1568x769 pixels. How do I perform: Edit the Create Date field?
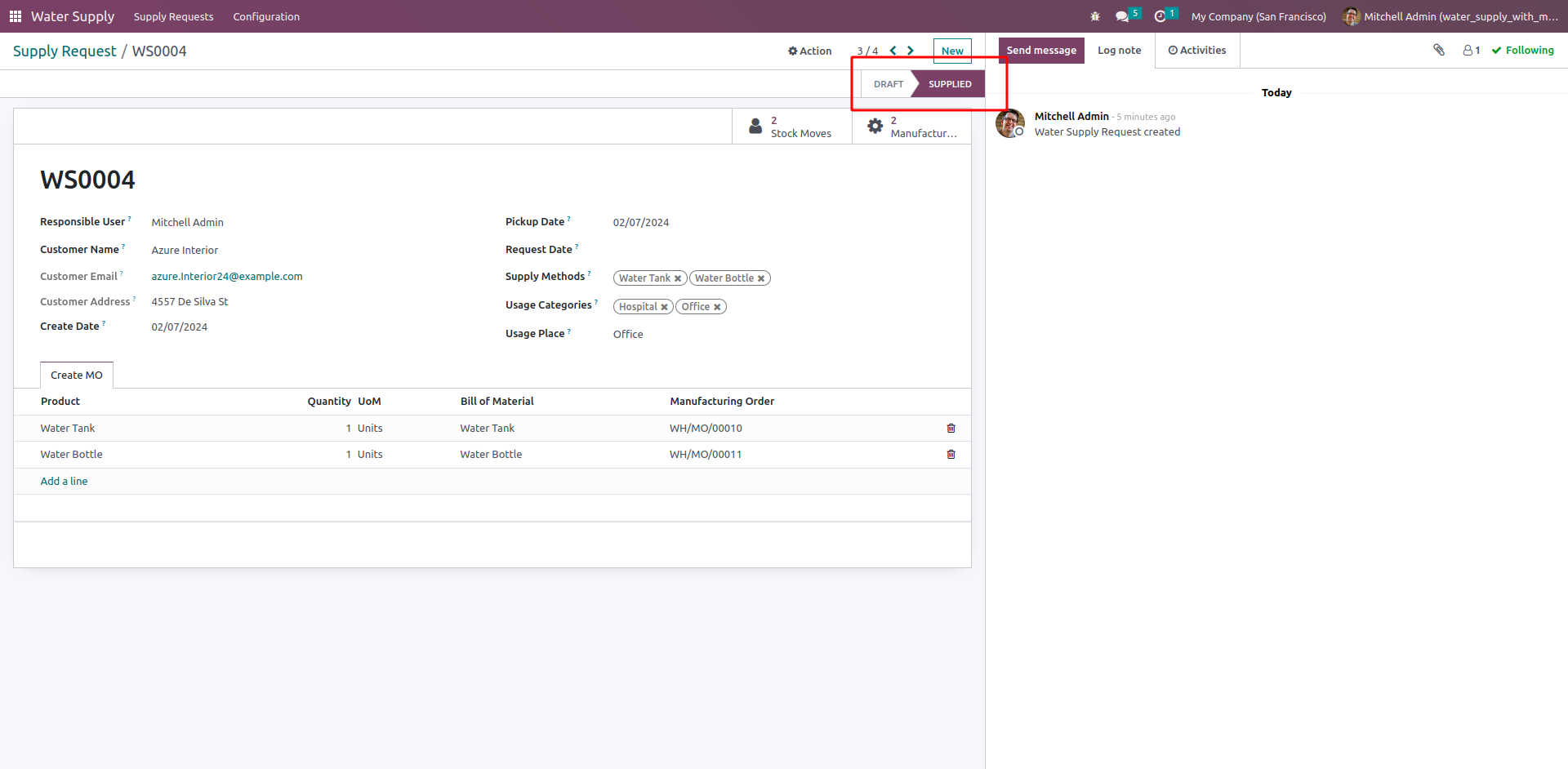click(179, 327)
